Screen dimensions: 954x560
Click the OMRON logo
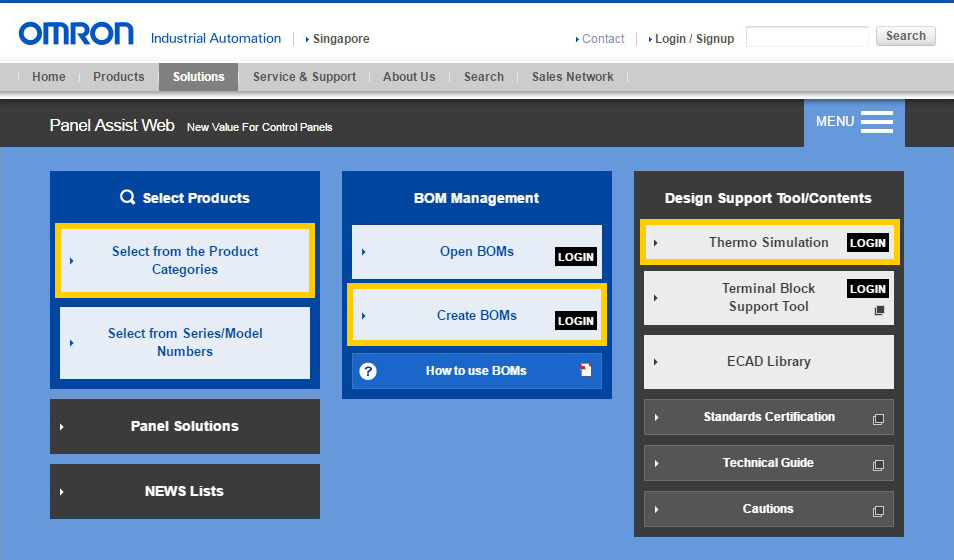[x=76, y=35]
